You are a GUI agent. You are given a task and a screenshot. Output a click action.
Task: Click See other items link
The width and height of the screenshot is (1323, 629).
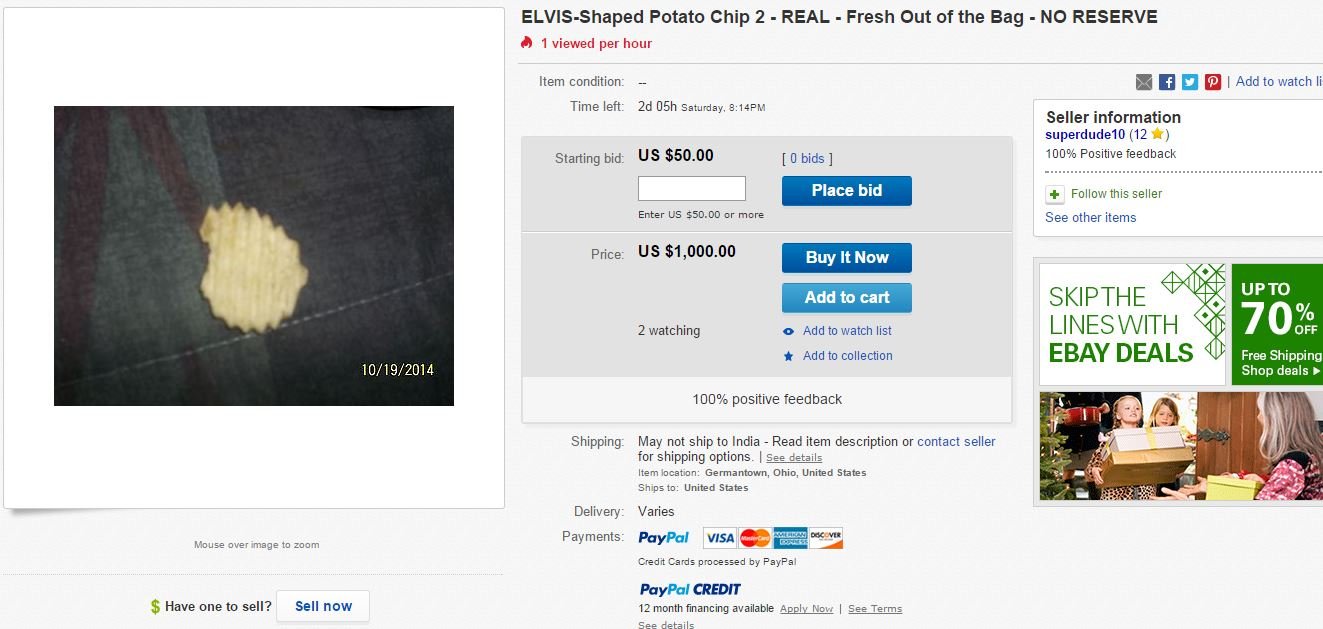pos(1090,217)
